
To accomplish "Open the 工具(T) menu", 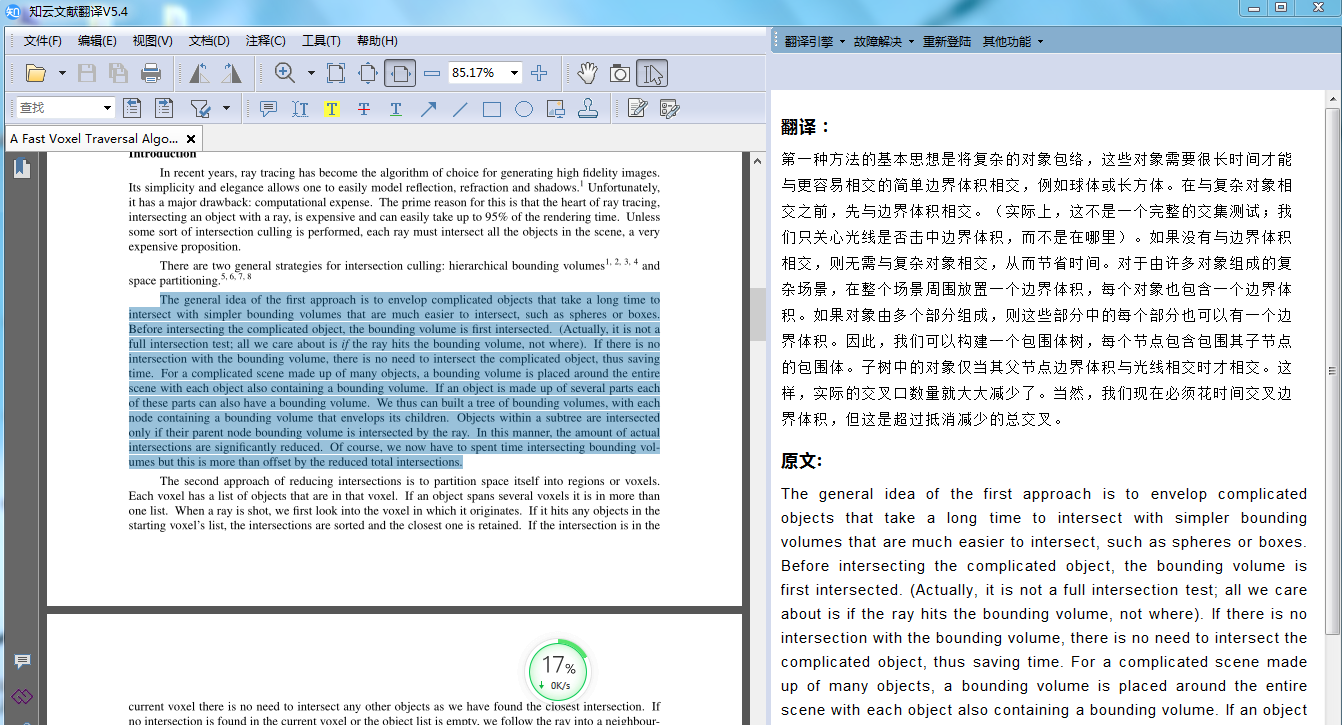I will pos(321,41).
